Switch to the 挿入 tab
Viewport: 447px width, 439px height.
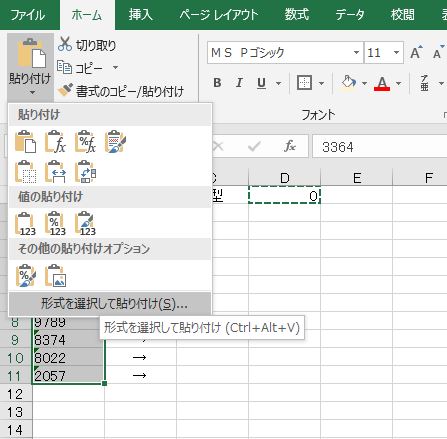click(141, 15)
